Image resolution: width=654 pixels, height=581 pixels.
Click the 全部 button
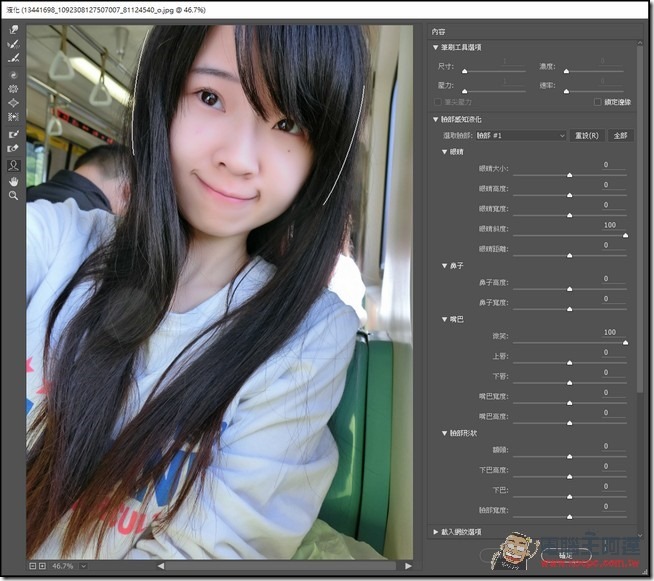click(x=620, y=135)
